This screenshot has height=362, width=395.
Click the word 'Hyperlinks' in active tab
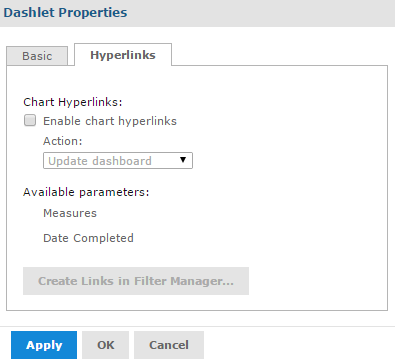point(123,55)
